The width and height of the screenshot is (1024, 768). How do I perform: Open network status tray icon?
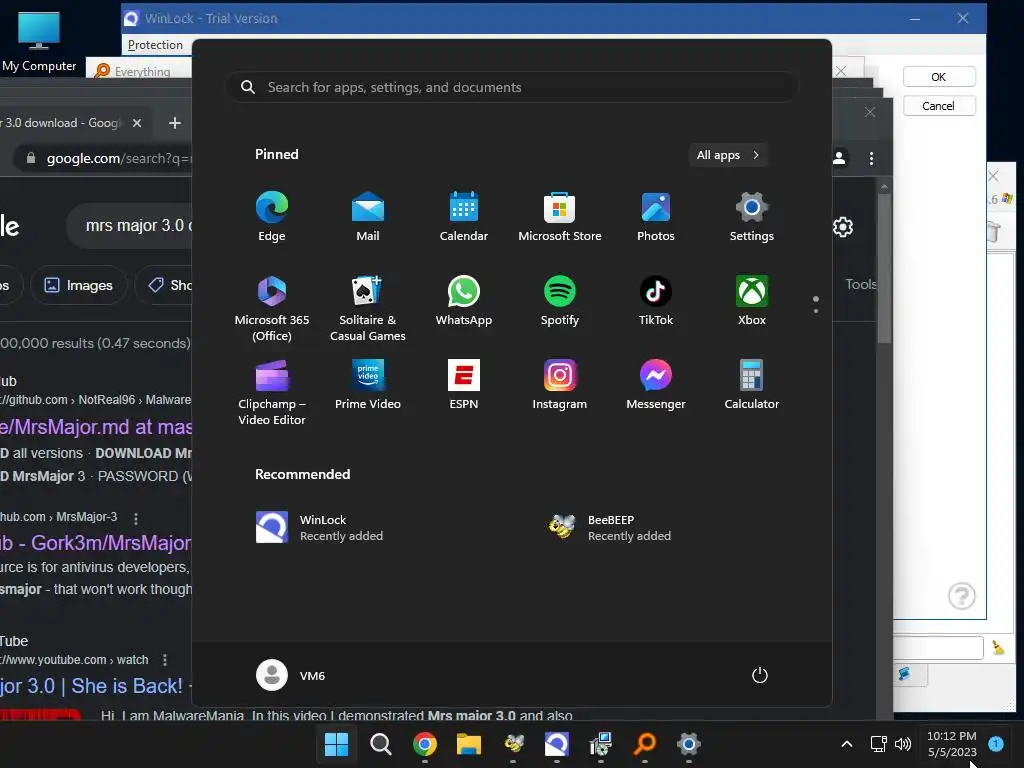pyautogui.click(x=878, y=744)
